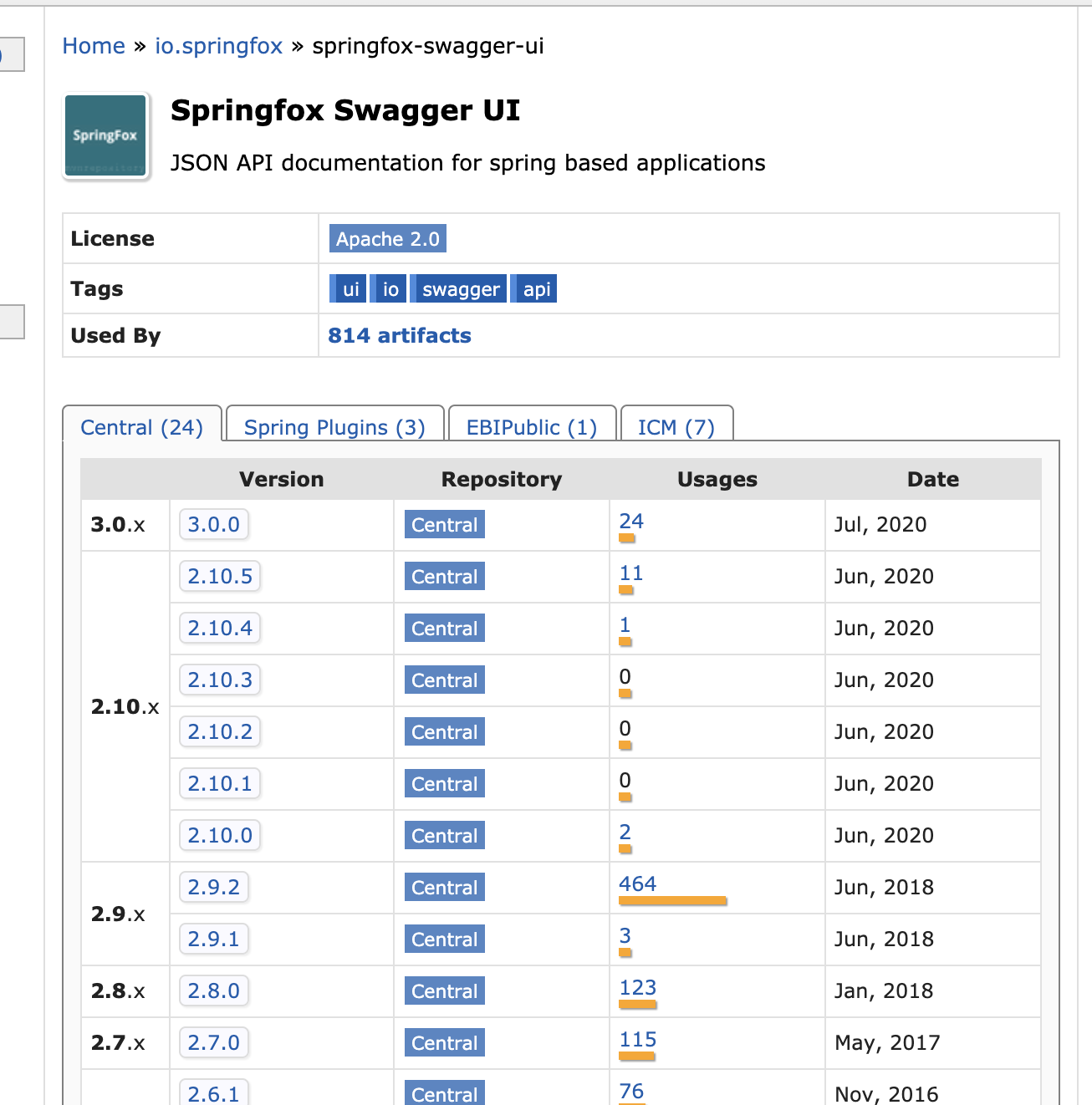This screenshot has width=1092, height=1105.
Task: Navigate to io.springfox via breadcrumb
Action: (219, 46)
